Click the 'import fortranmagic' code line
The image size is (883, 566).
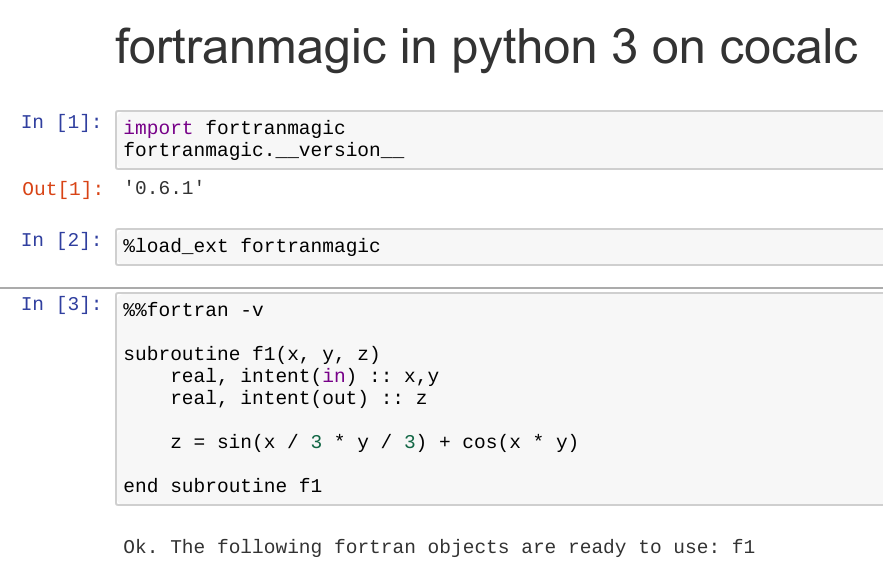tap(234, 128)
